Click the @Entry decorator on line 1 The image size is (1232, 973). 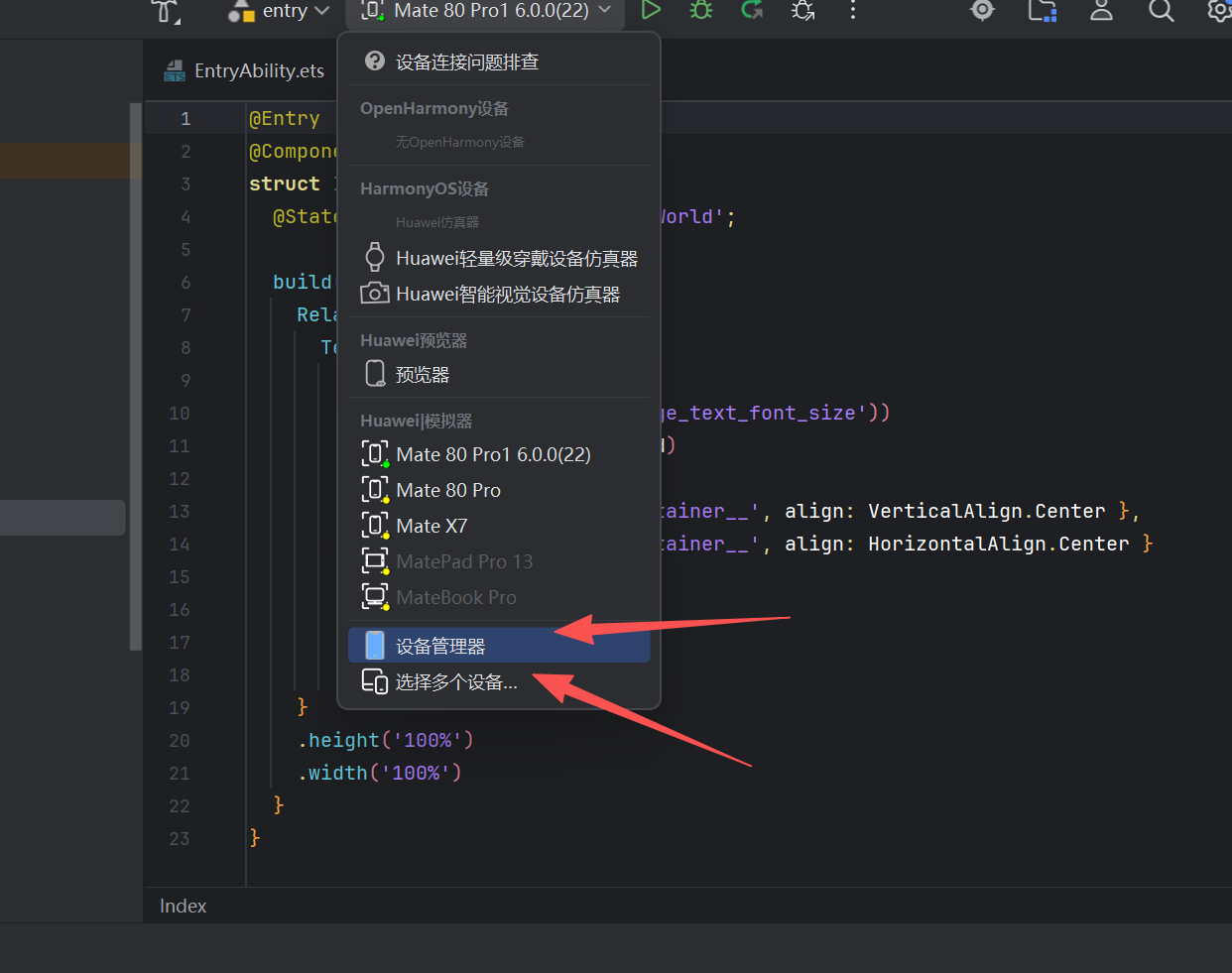point(285,118)
